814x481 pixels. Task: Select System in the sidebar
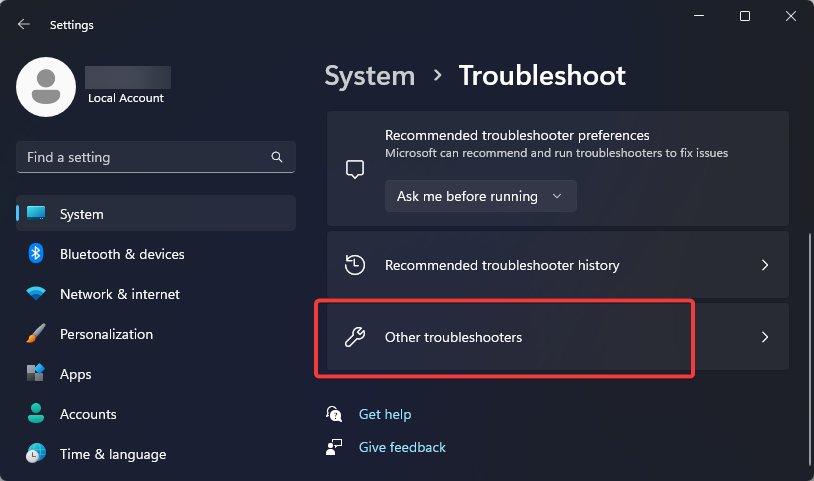(156, 213)
